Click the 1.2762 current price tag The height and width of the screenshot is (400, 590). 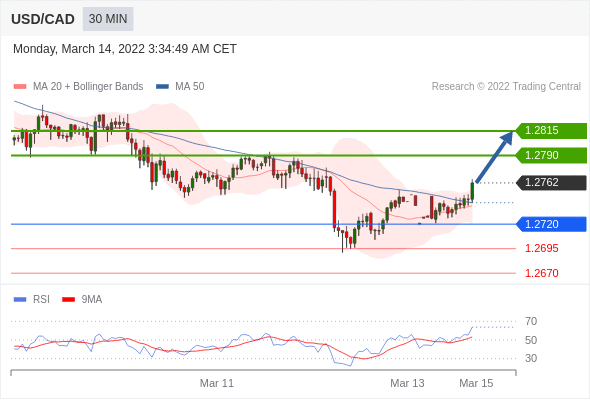(551, 183)
